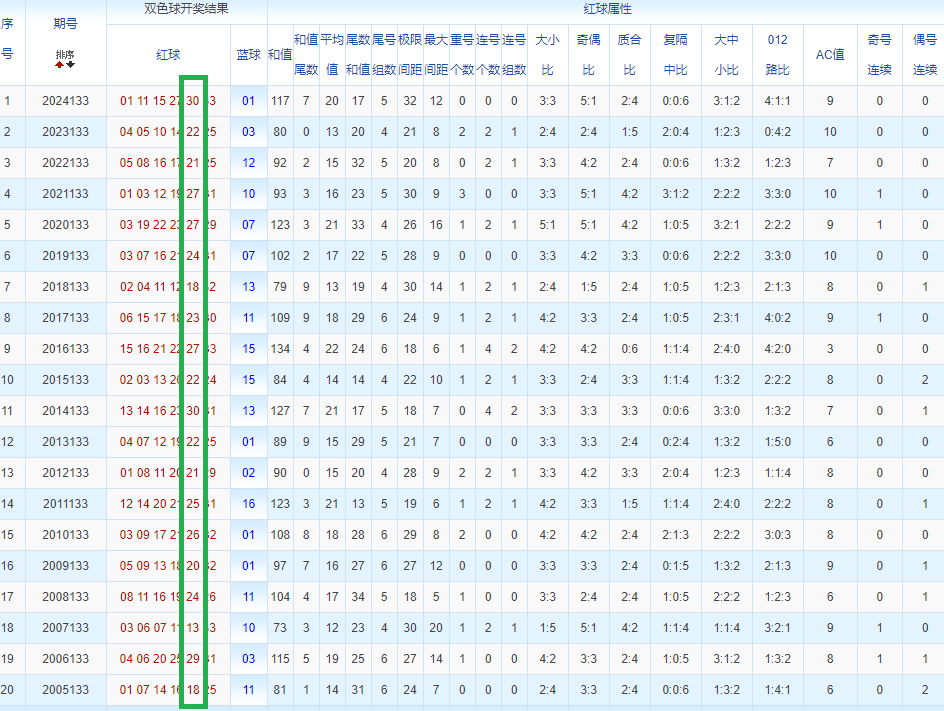Click the 尾数和值 column header
Screen dimensions: 944x711
point(358,55)
